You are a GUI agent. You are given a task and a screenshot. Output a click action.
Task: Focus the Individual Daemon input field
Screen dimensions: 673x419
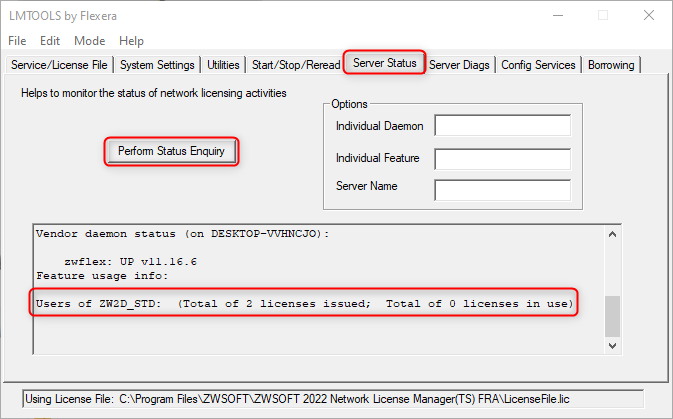(503, 125)
